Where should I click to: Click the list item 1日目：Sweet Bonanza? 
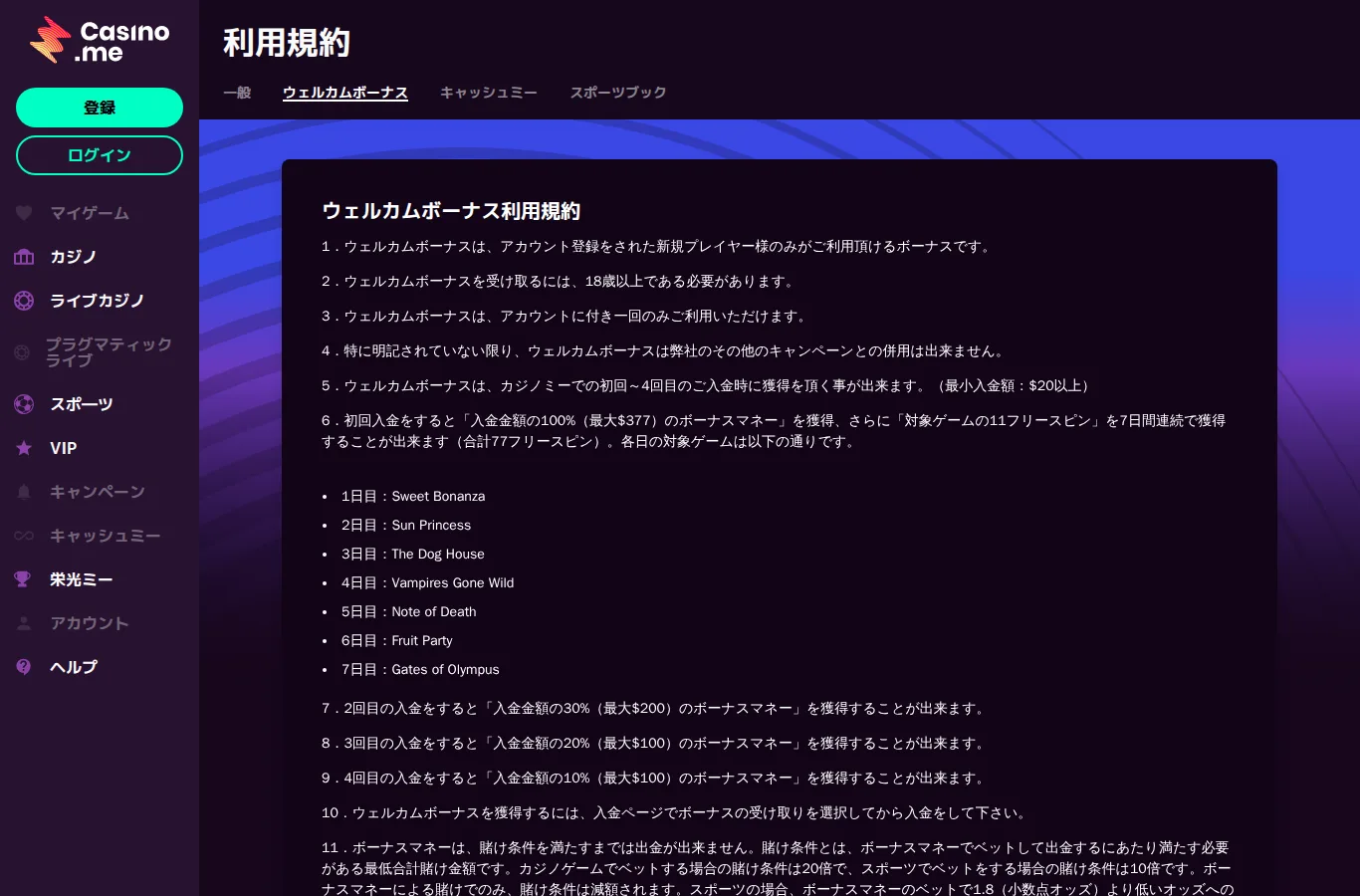click(x=413, y=496)
